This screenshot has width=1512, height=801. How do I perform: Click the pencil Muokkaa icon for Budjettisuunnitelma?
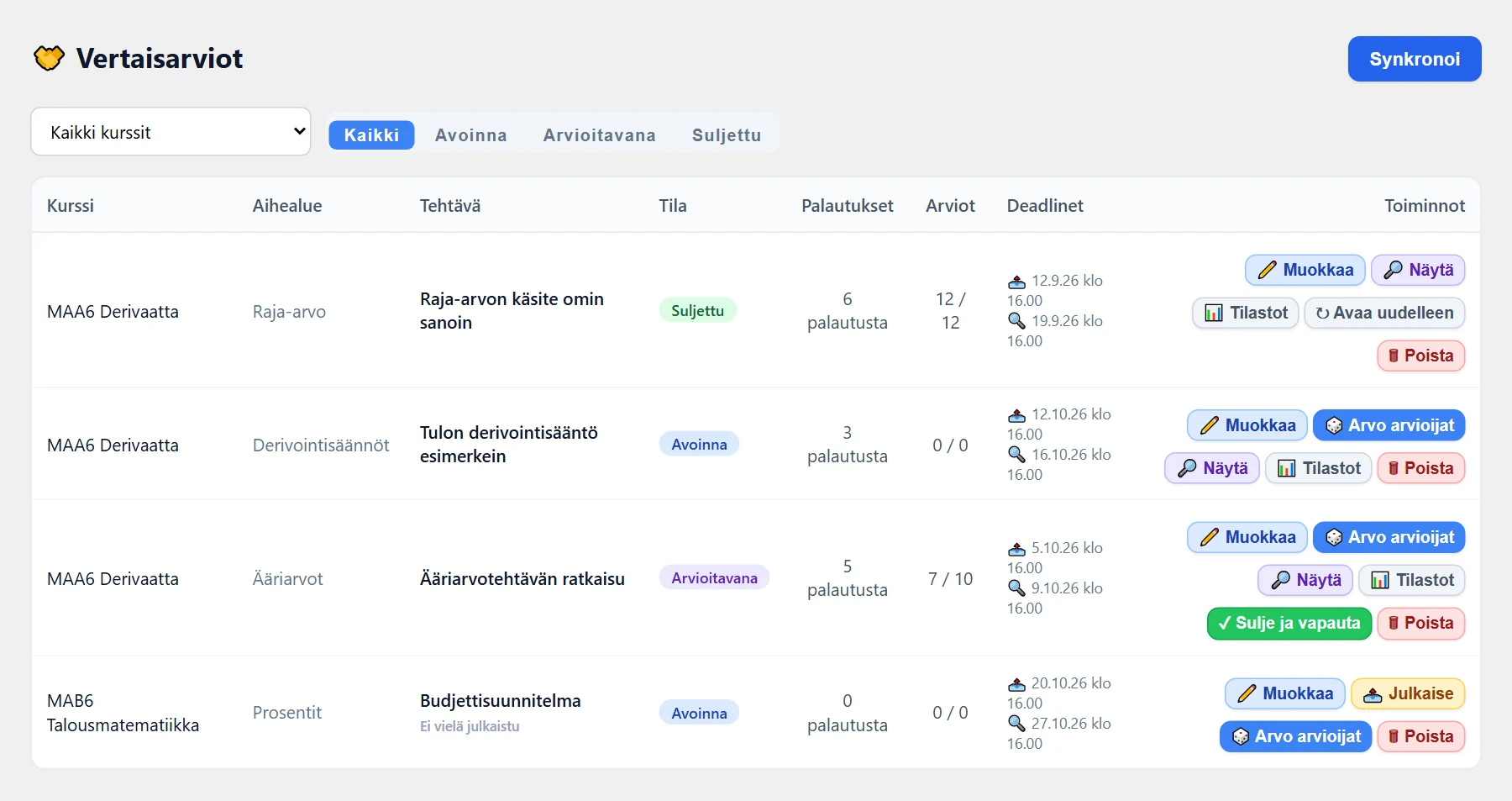pyautogui.click(x=1247, y=693)
